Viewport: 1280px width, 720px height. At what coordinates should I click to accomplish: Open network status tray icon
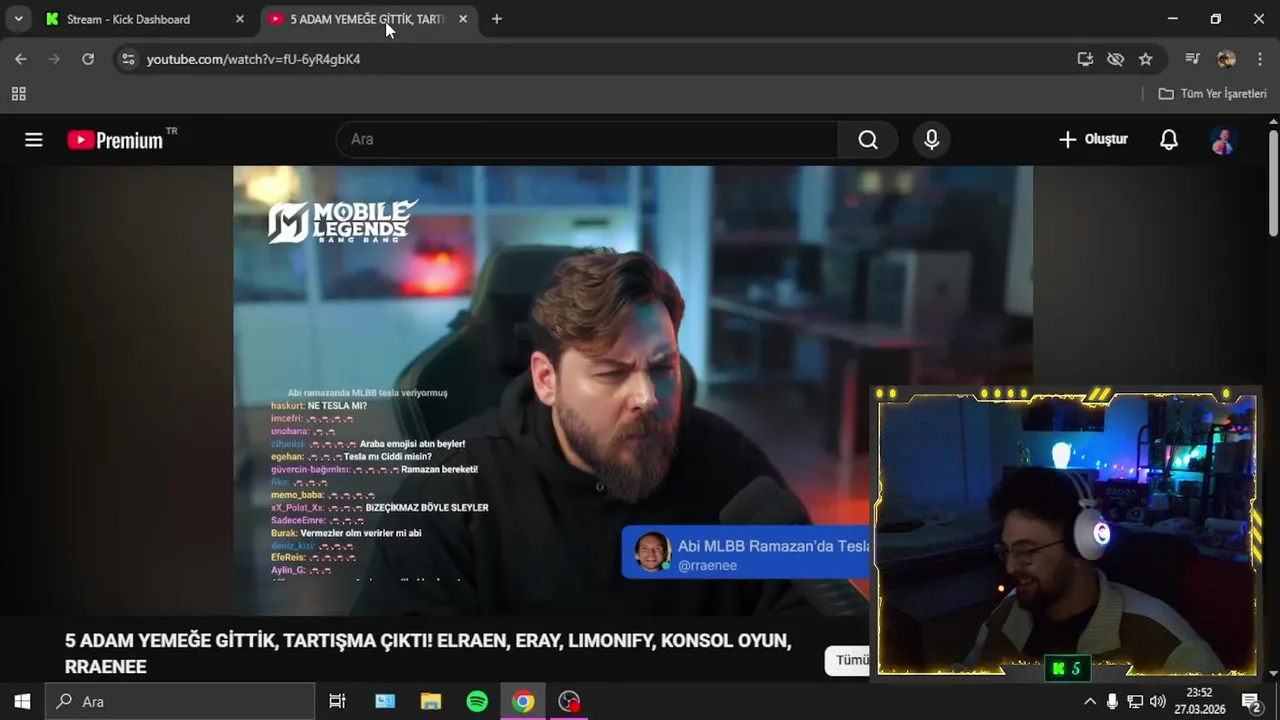[x=1135, y=701]
